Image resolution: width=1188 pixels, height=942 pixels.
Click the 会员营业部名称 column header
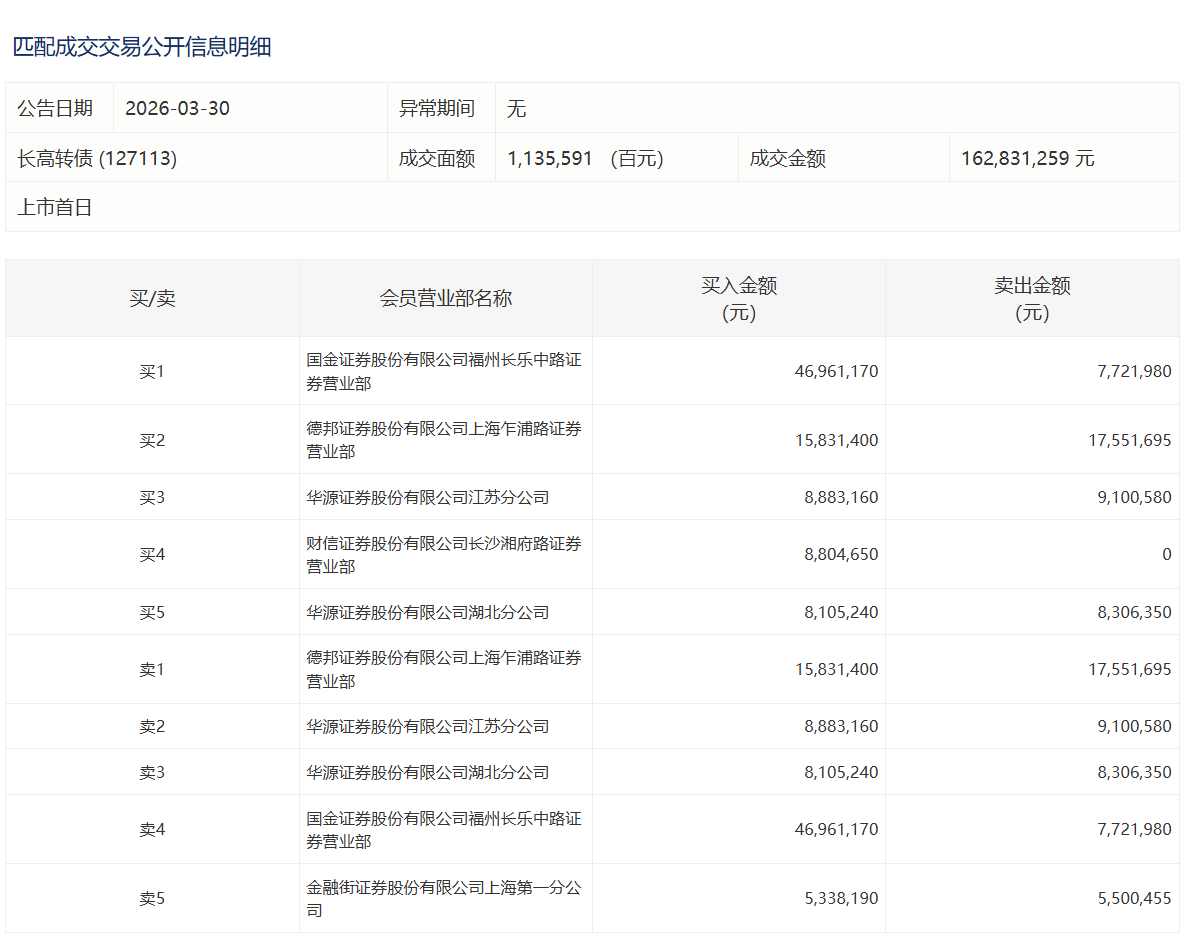pos(445,298)
